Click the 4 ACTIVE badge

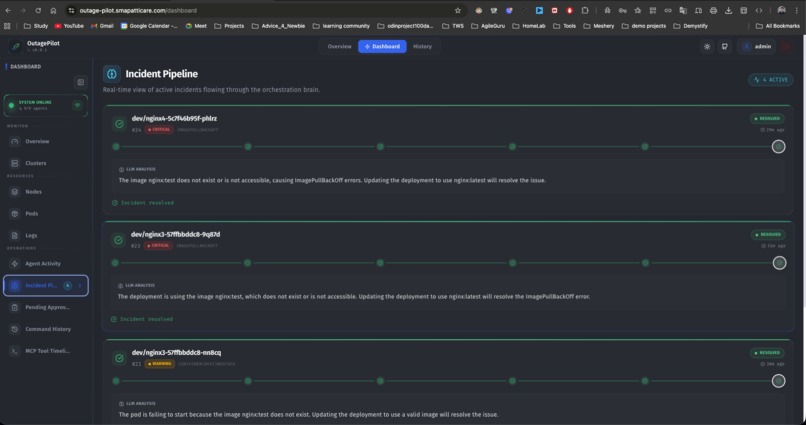pos(771,80)
